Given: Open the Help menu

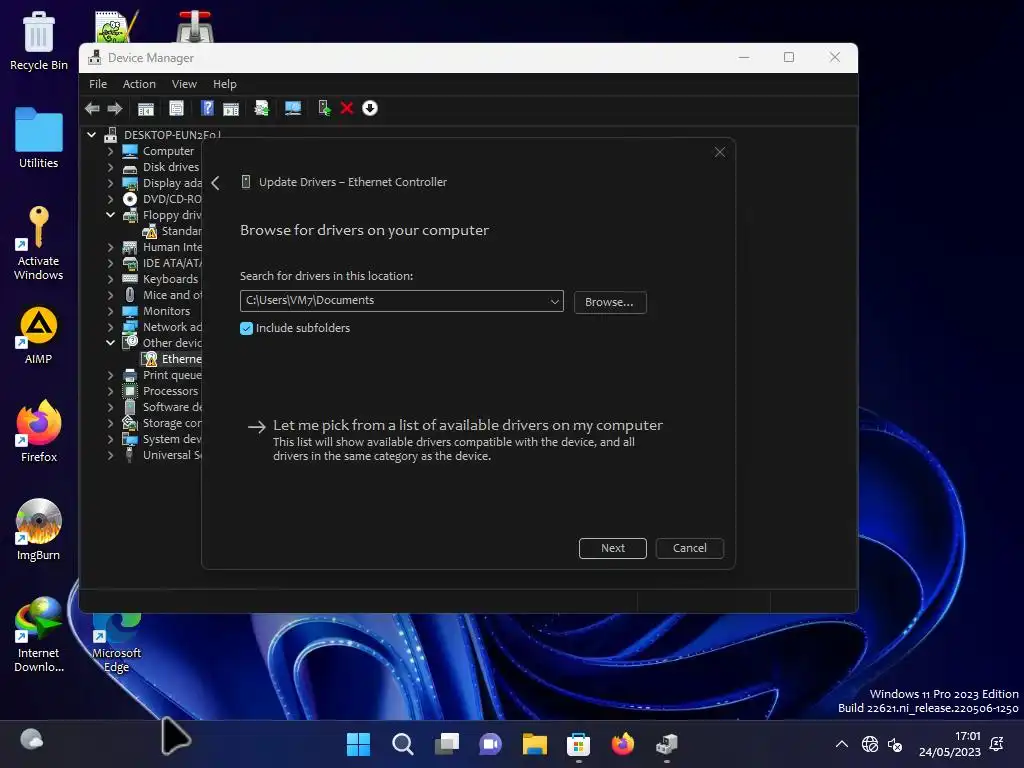Looking at the screenshot, I should pyautogui.click(x=225, y=84).
